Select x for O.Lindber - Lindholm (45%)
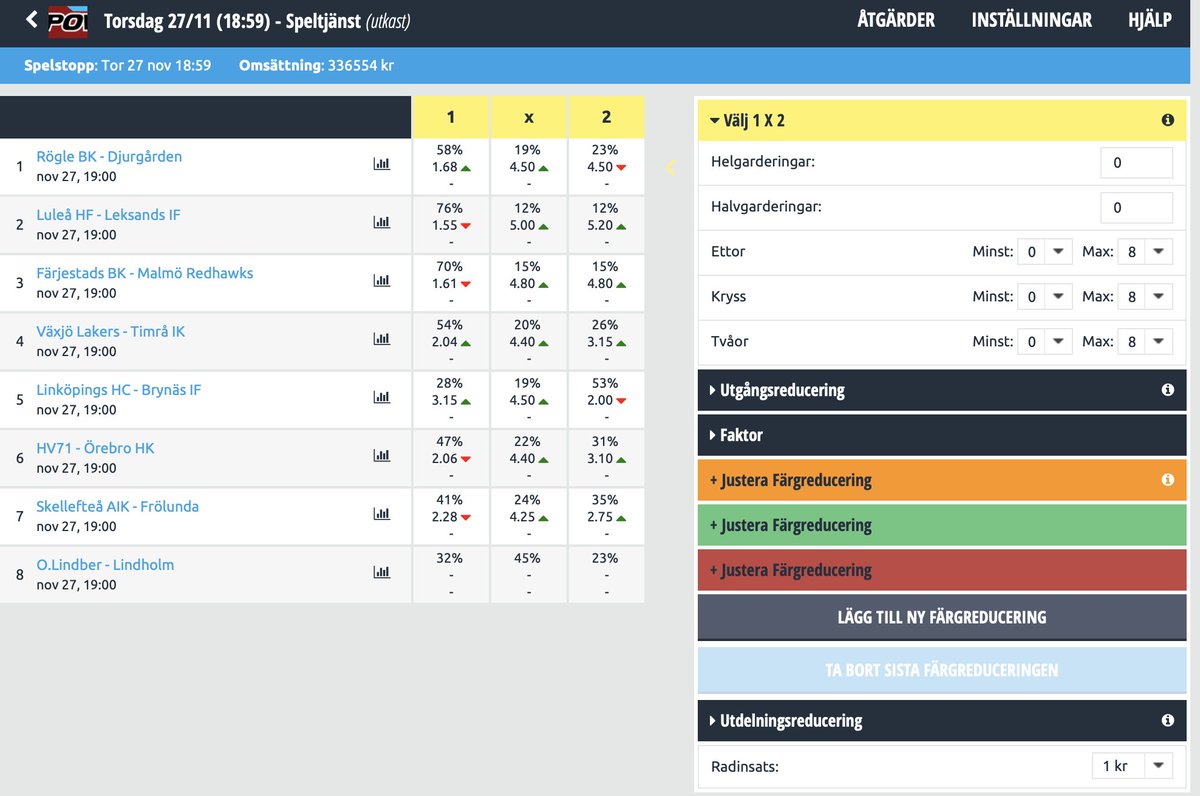The height and width of the screenshot is (796, 1200). point(528,574)
